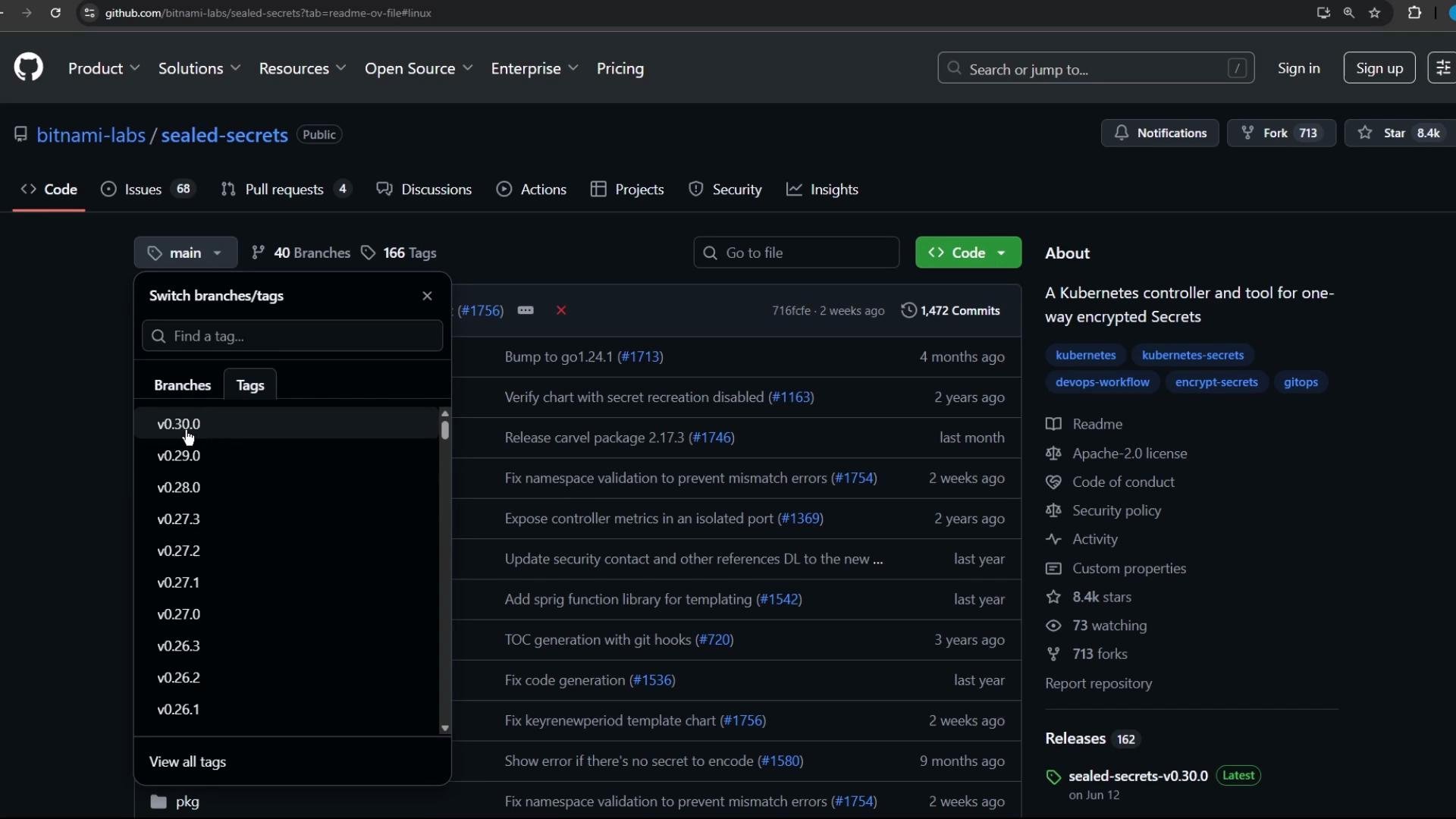Open the Insights tab
This screenshot has height=819, width=1456.
pos(823,190)
